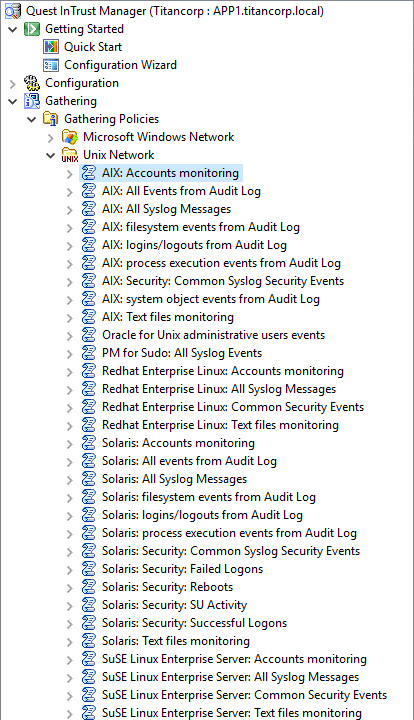The image size is (414, 720).
Task: Click the Gathering node icon
Action: pyautogui.click(x=32, y=101)
